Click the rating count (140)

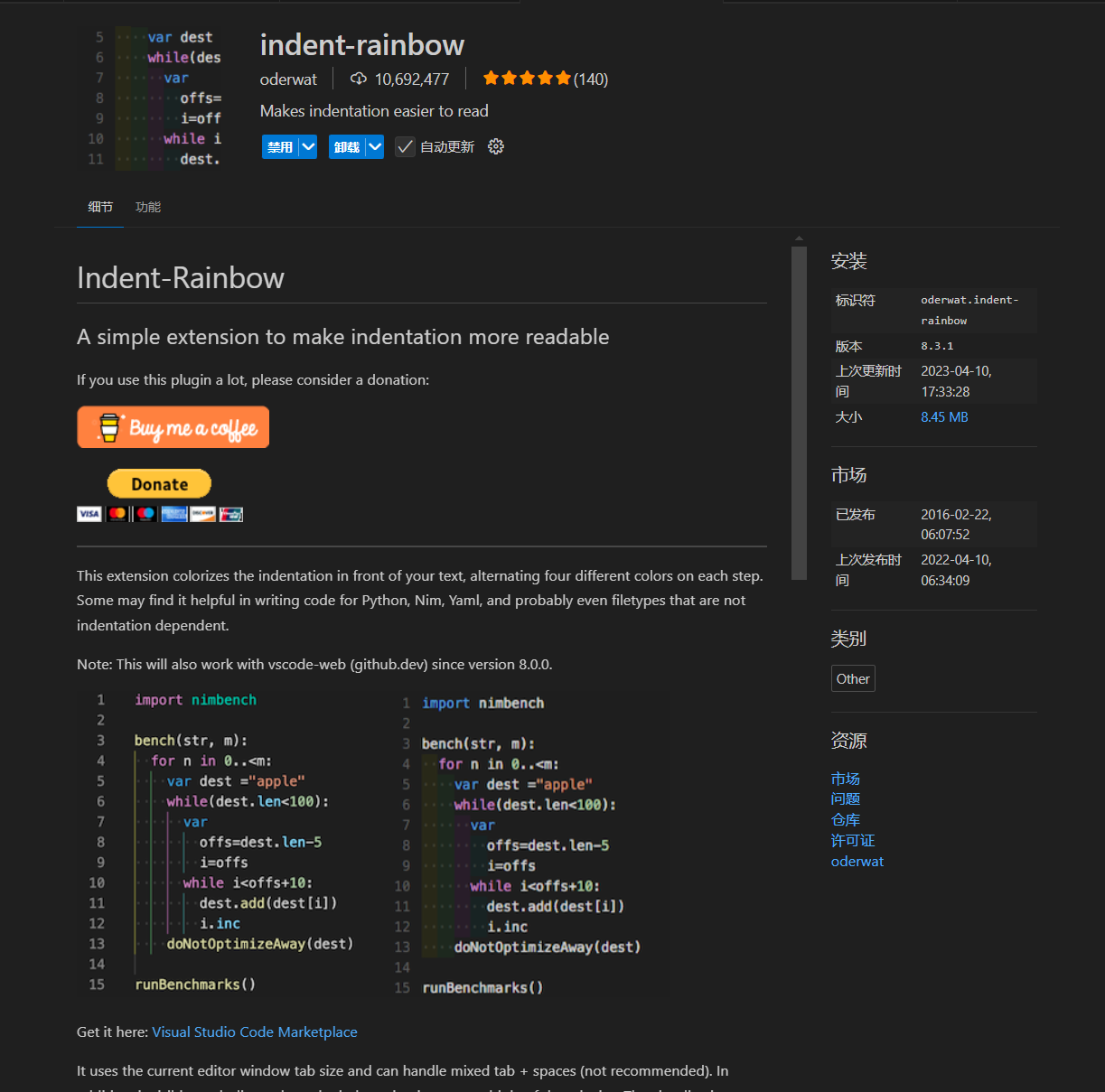tap(591, 79)
